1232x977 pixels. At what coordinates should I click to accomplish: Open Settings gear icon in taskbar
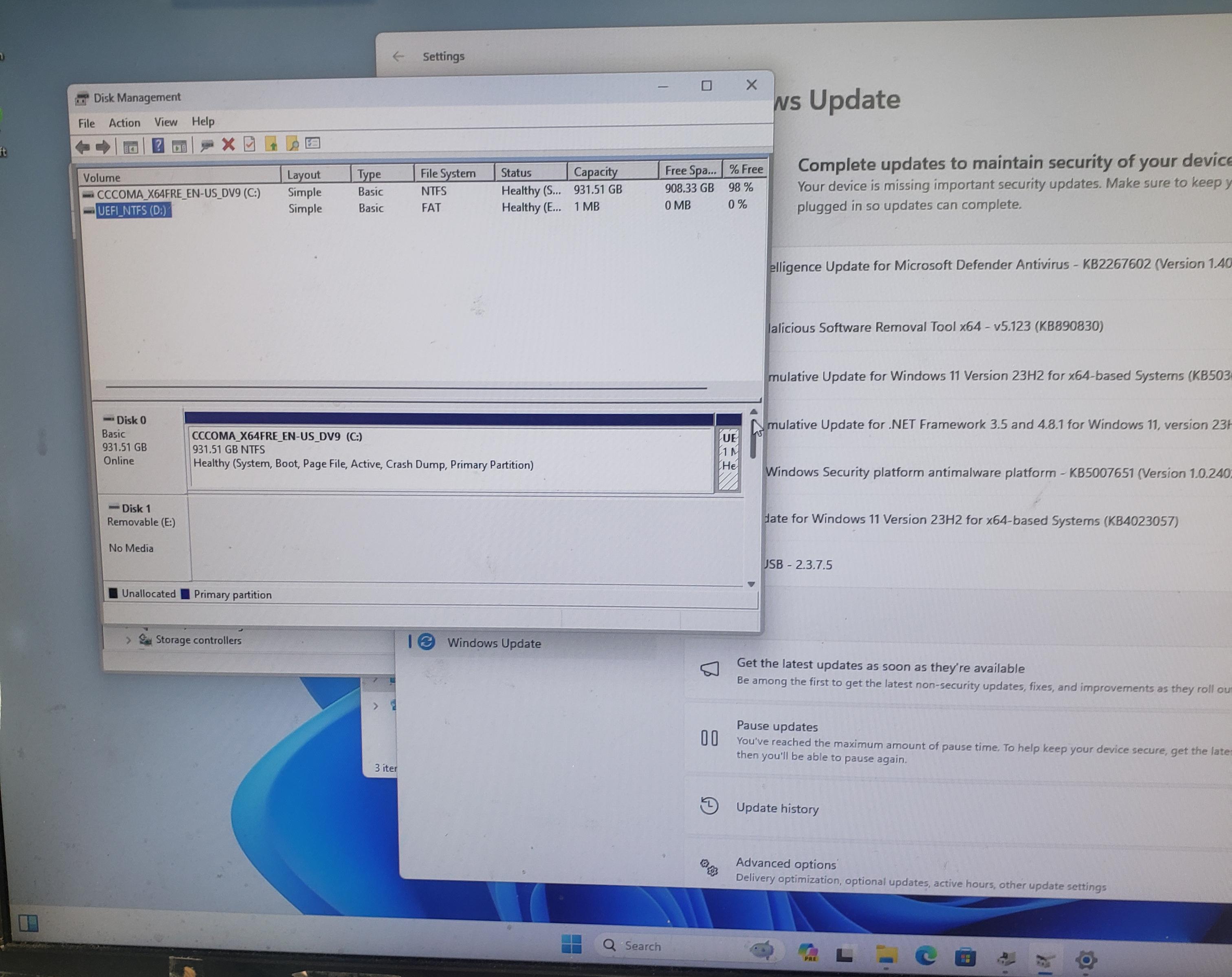point(1086,960)
